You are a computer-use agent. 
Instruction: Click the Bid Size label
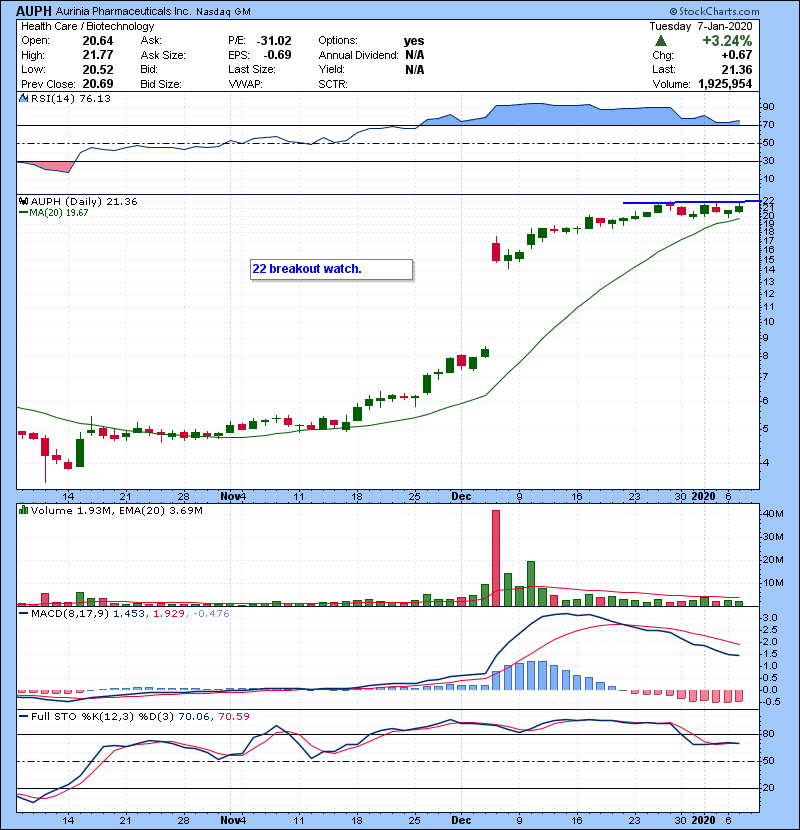point(161,84)
